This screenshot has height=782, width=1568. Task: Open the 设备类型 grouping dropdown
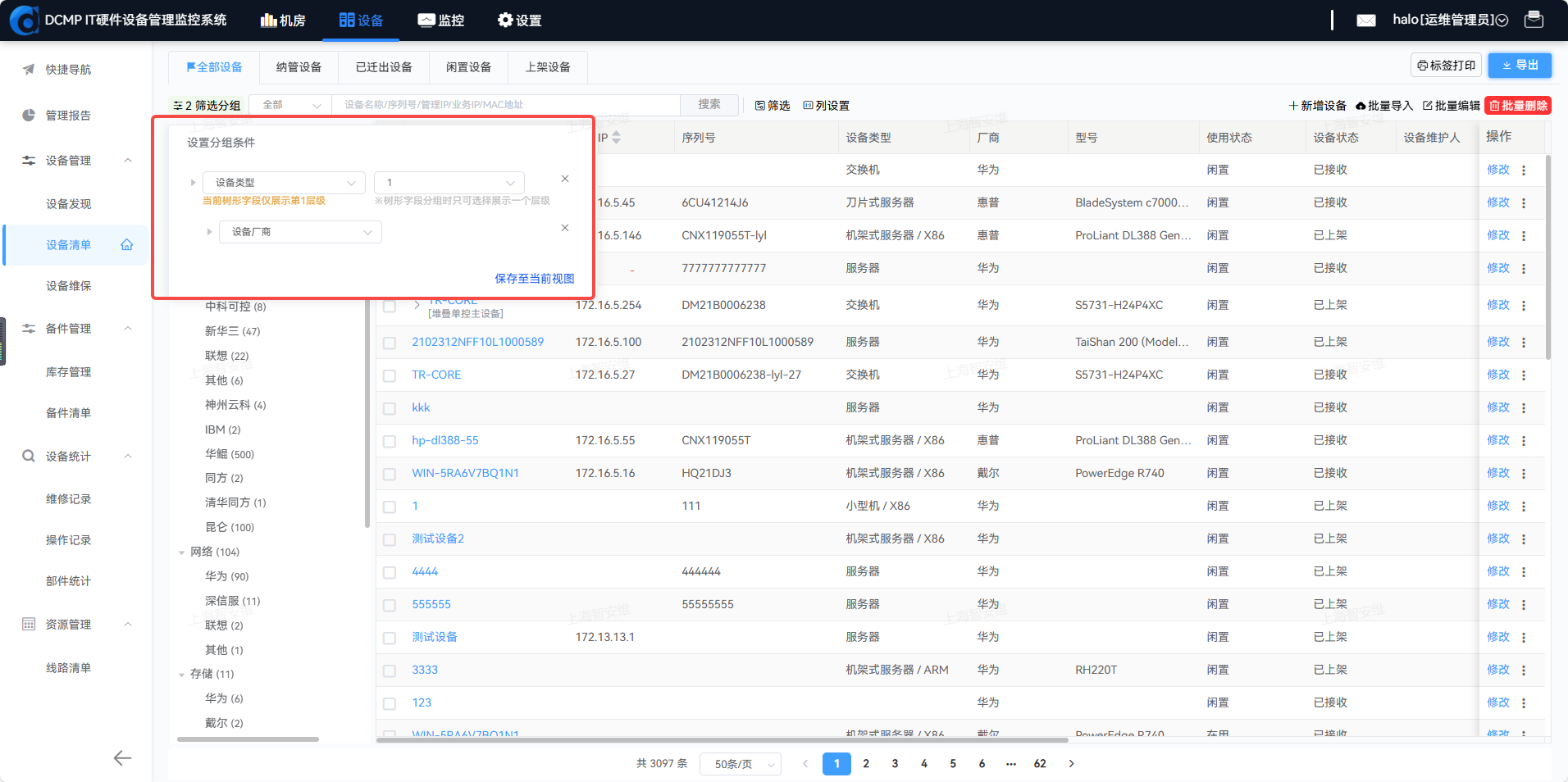click(284, 183)
